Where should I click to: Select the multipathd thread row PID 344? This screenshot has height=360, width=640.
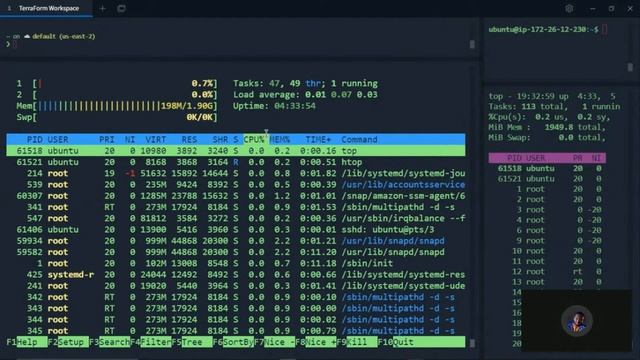tap(236, 320)
